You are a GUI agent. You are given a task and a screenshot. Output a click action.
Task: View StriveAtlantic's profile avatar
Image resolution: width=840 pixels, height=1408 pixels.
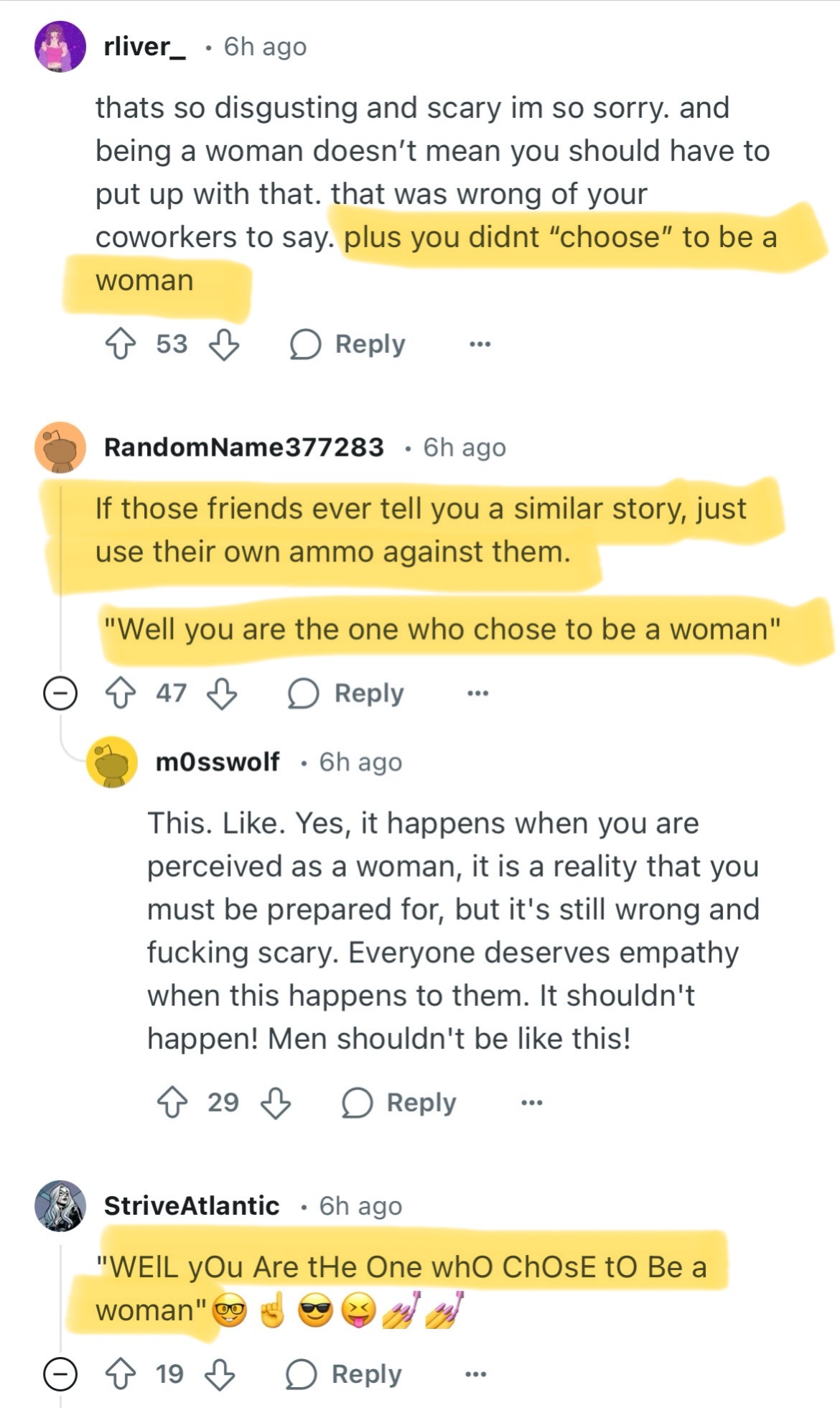click(60, 1205)
